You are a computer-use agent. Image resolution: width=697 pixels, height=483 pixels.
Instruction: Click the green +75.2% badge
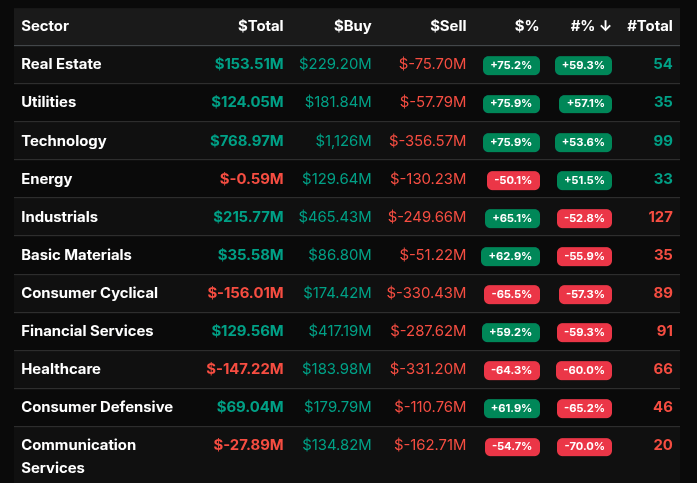click(511, 66)
